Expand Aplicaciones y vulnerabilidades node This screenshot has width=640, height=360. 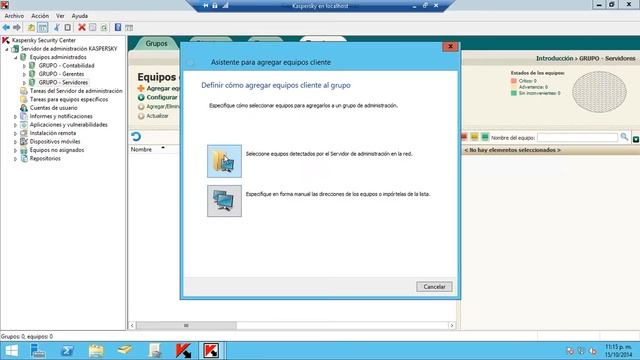pyautogui.click(x=16, y=125)
